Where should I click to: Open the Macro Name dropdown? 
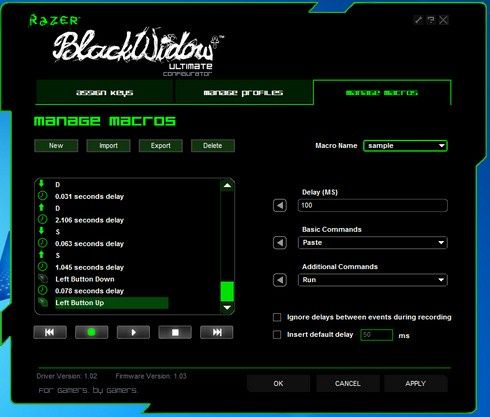tap(405, 146)
